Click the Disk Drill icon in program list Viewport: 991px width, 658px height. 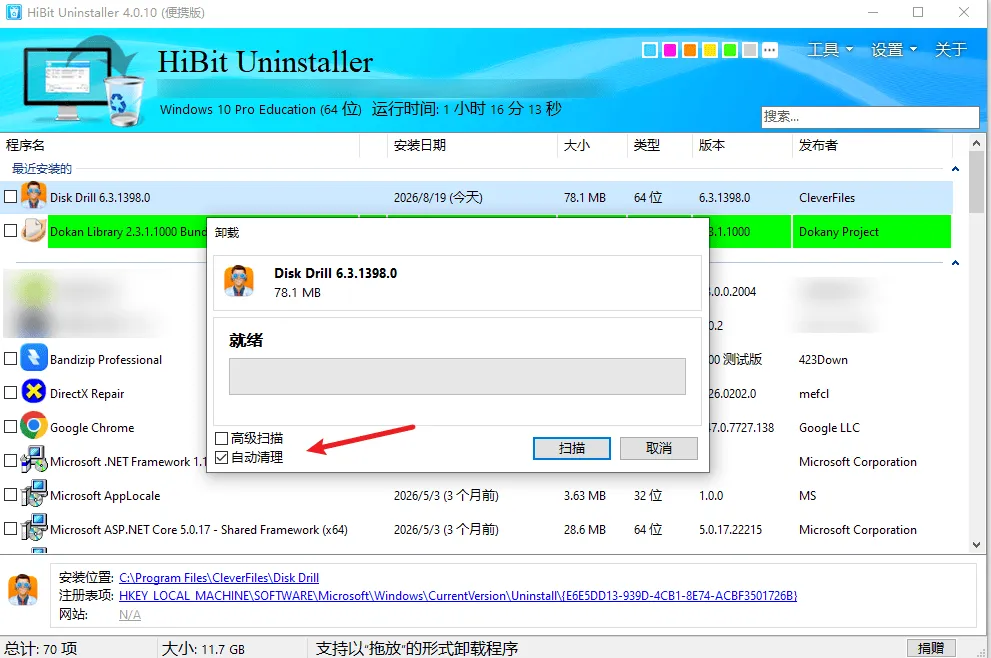click(x=33, y=195)
